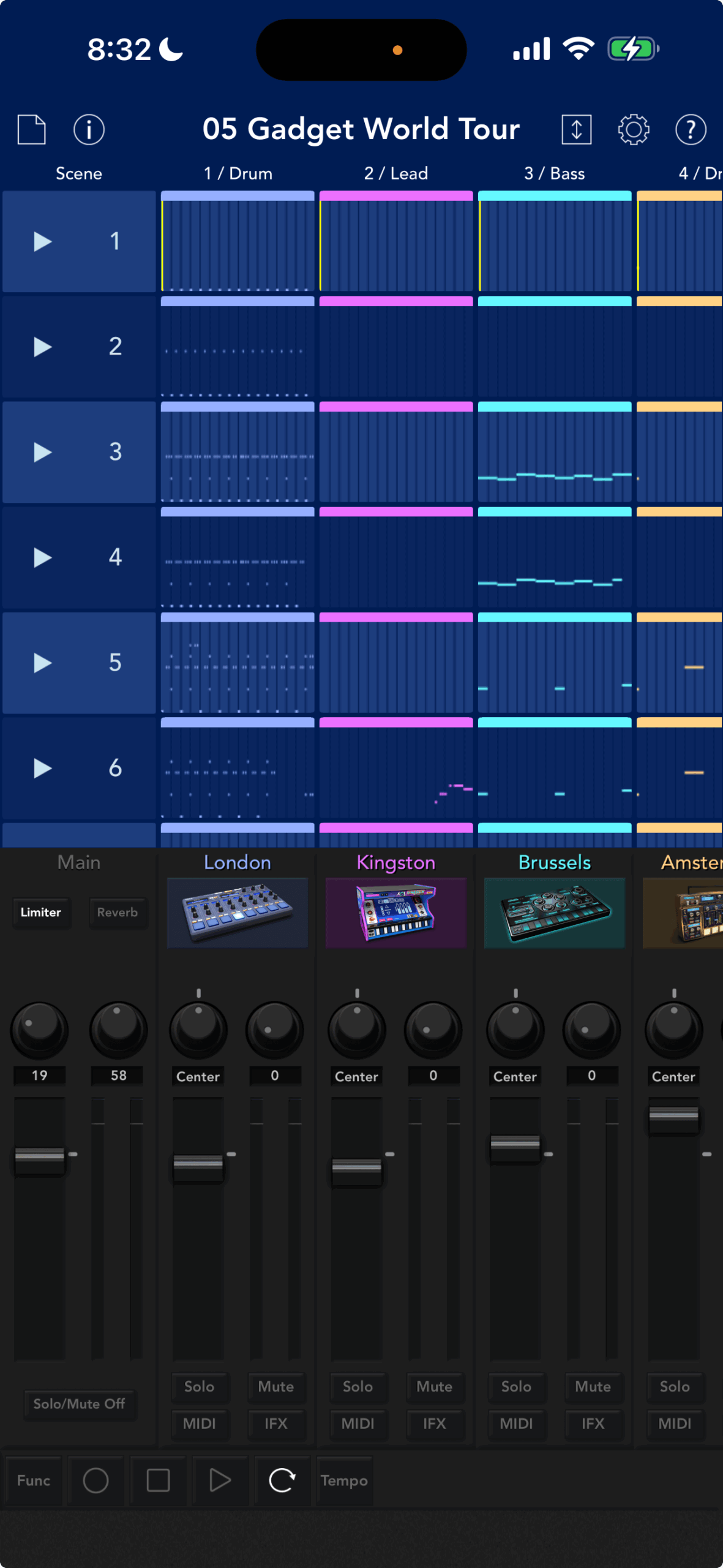The image size is (723, 1568).
Task: Open the Brussels bass gadget thumbnail
Action: (x=554, y=912)
